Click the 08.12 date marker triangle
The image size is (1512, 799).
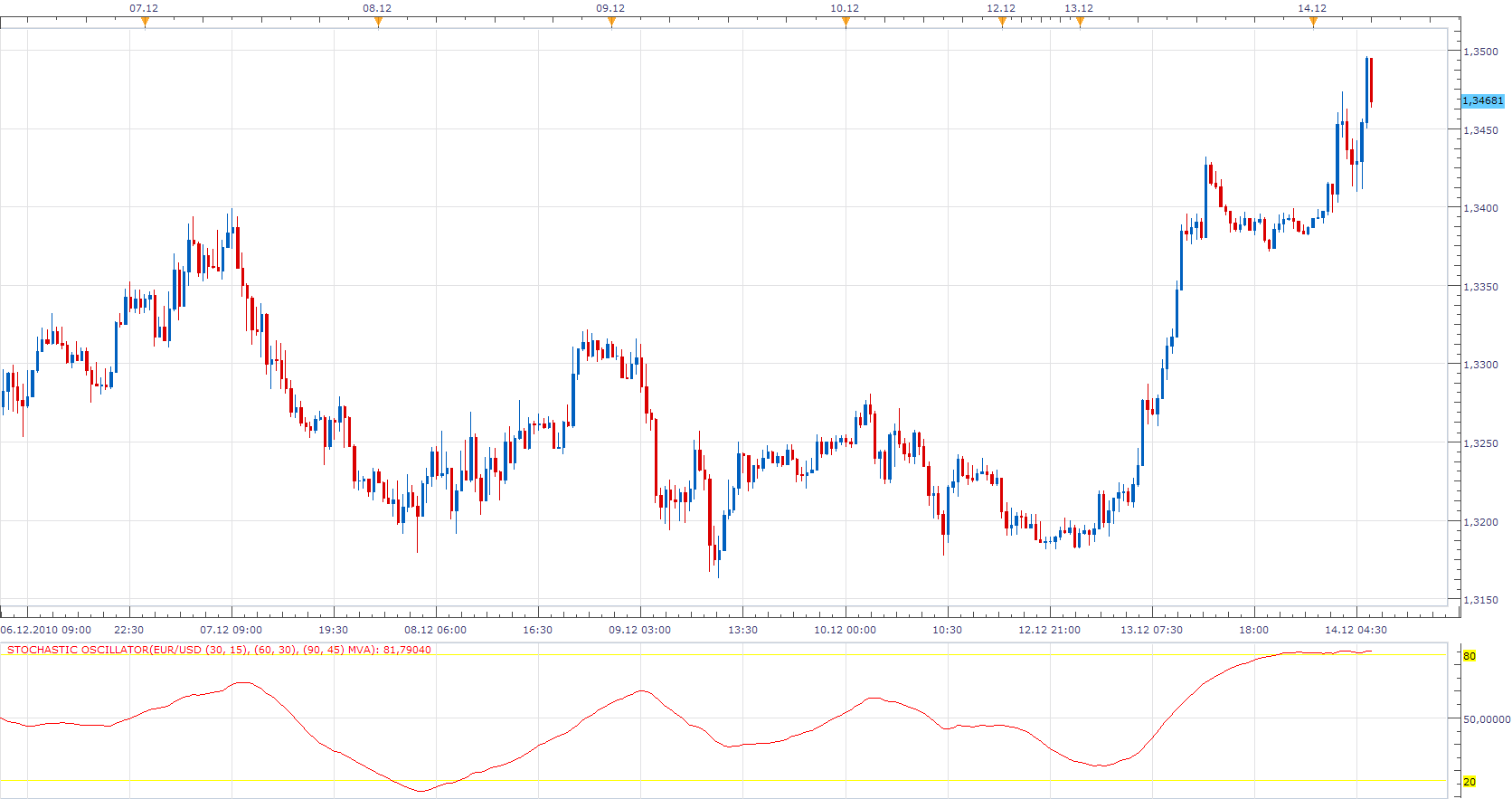[378, 23]
